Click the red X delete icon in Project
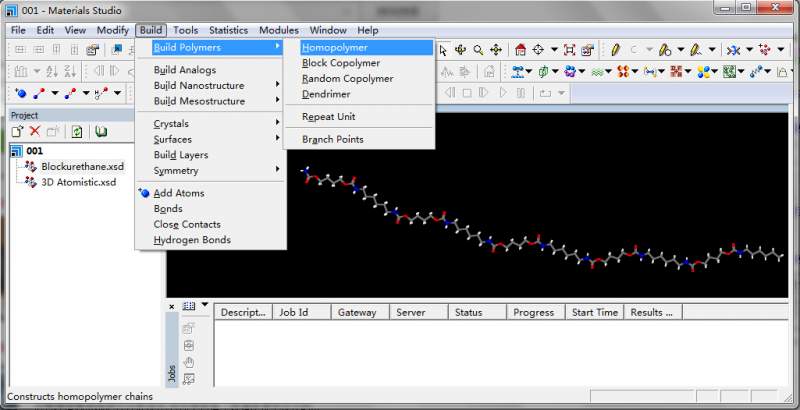The height and width of the screenshot is (410, 800). tap(35, 132)
